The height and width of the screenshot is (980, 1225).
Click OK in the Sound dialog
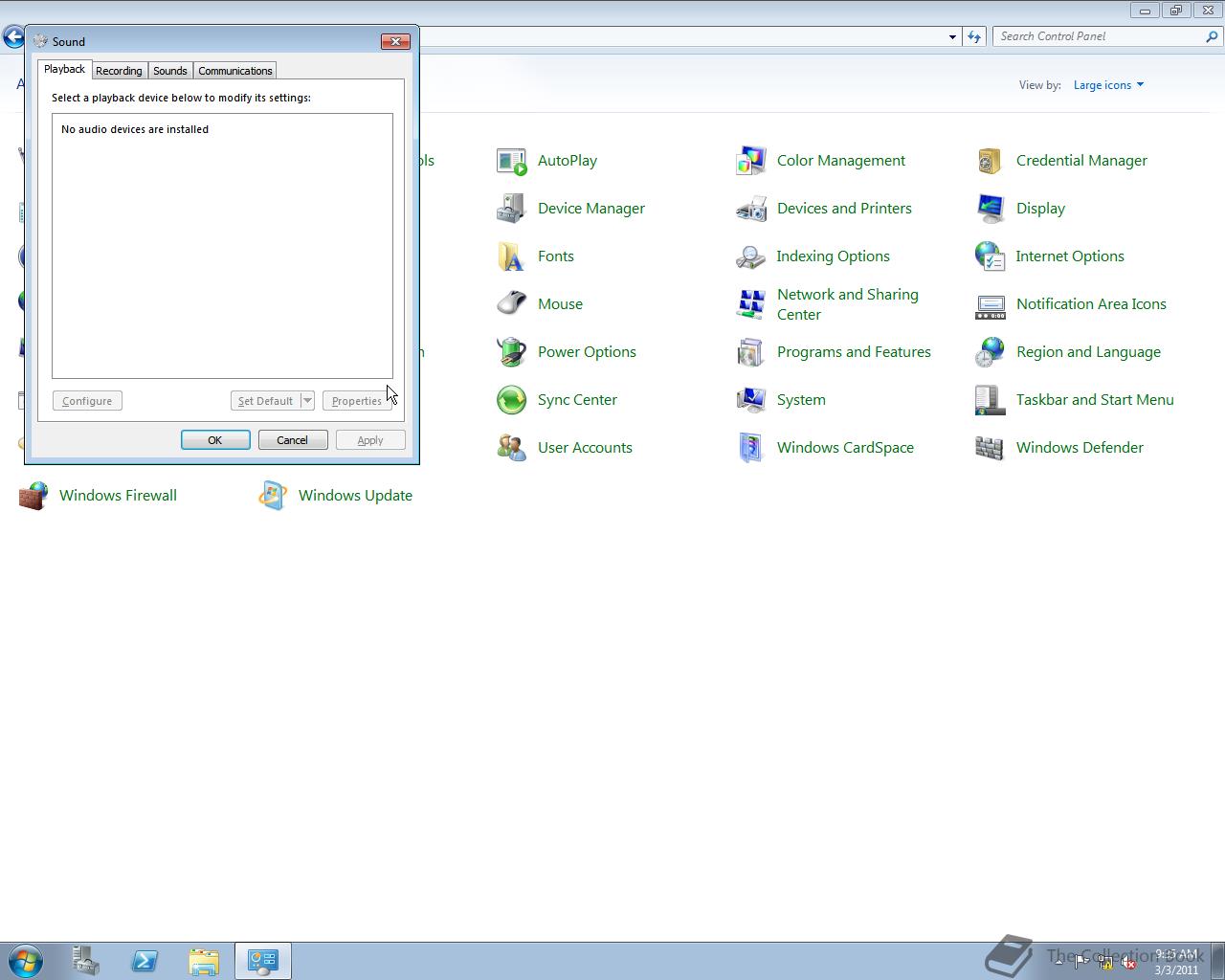tap(215, 440)
